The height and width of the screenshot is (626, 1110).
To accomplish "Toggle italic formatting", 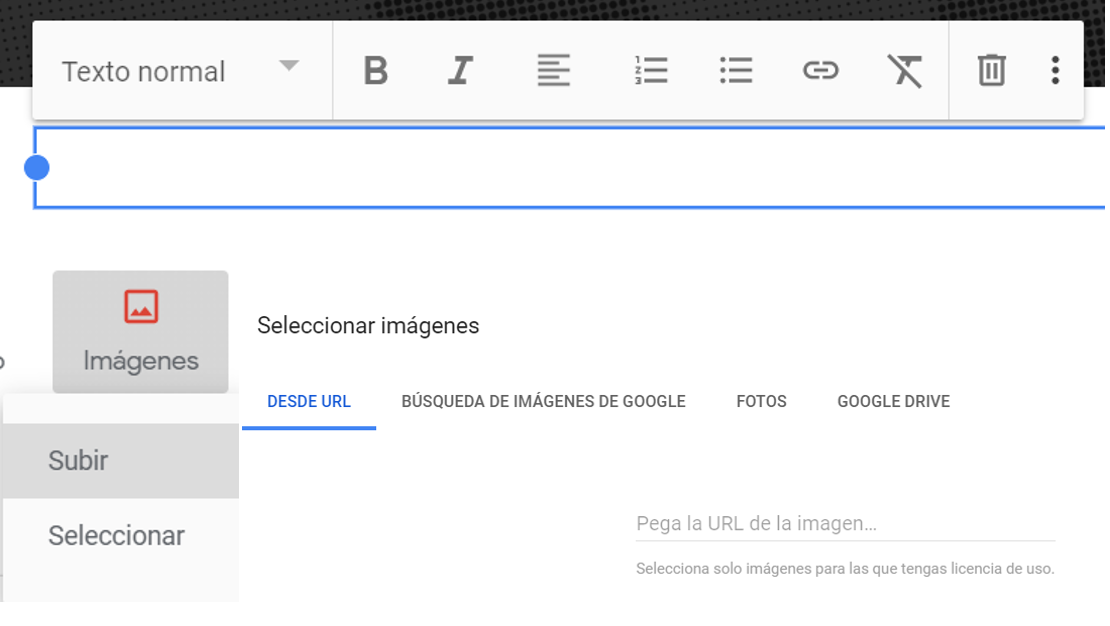I will coord(460,71).
